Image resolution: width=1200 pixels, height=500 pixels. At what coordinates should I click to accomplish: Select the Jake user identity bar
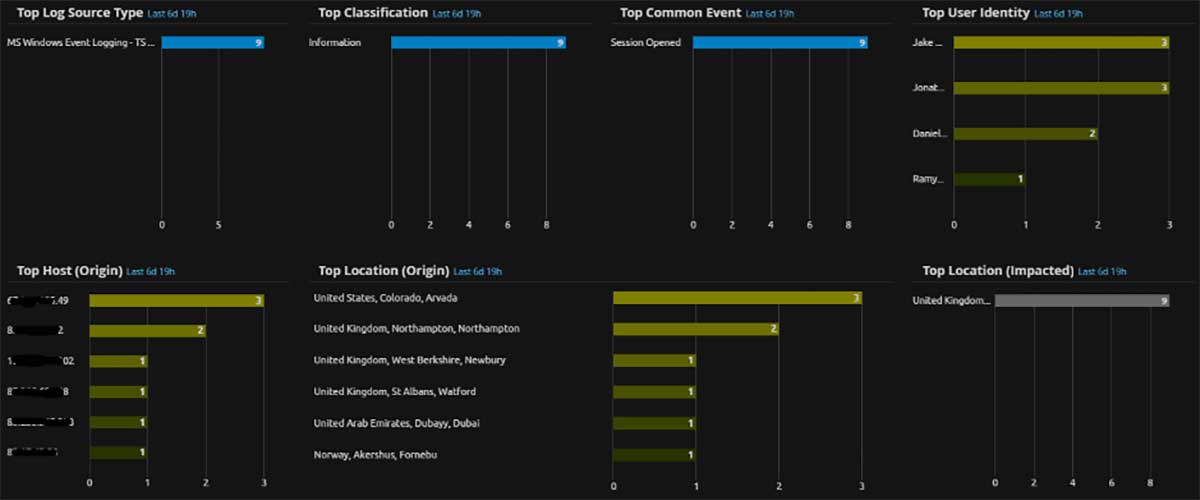pyautogui.click(x=1061, y=43)
